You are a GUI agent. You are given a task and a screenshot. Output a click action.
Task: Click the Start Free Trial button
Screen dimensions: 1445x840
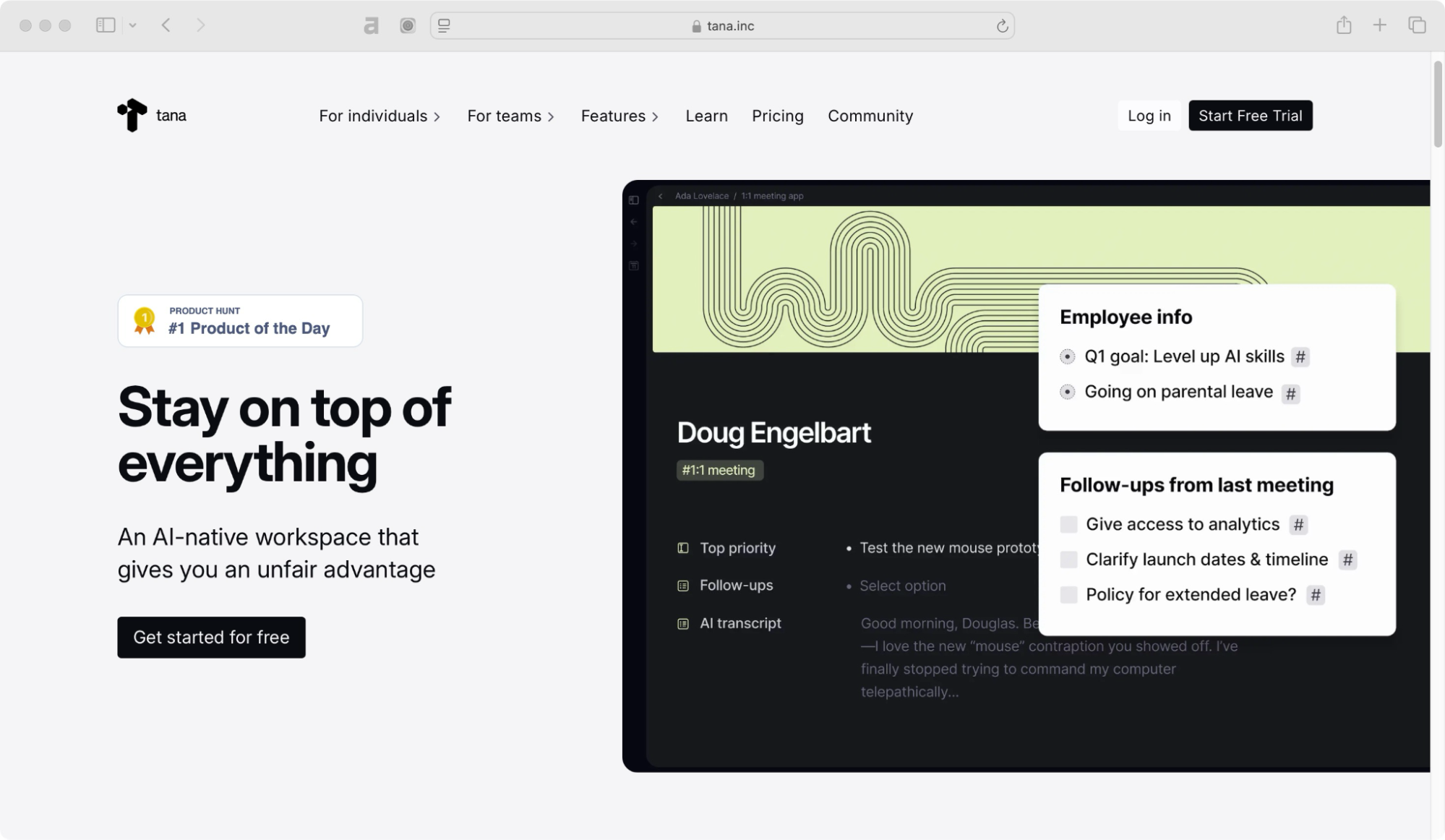[x=1250, y=115]
